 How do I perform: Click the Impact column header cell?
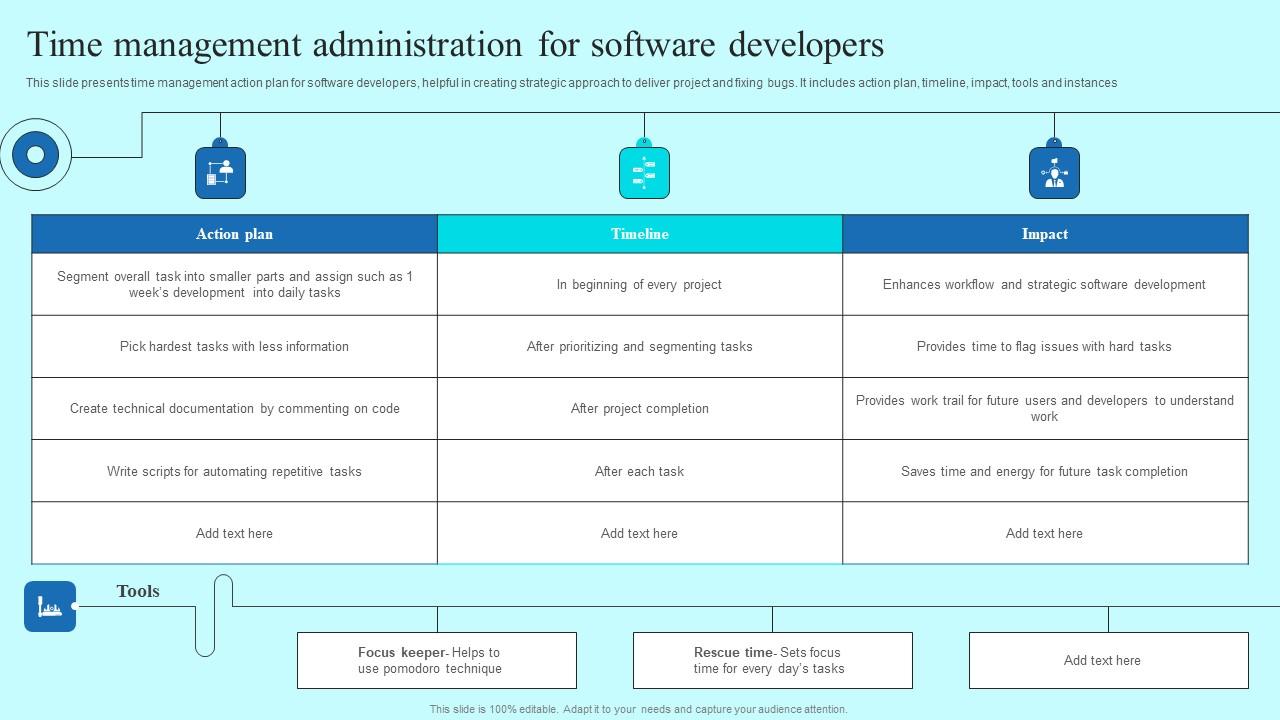(x=1045, y=233)
